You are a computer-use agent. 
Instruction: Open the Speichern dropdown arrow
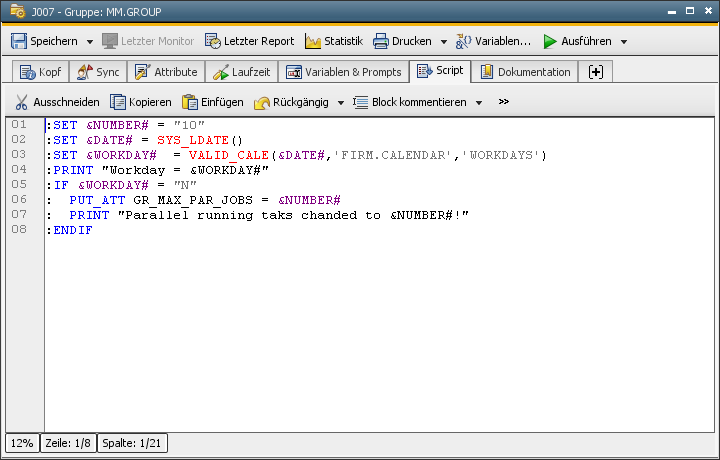(x=90, y=42)
